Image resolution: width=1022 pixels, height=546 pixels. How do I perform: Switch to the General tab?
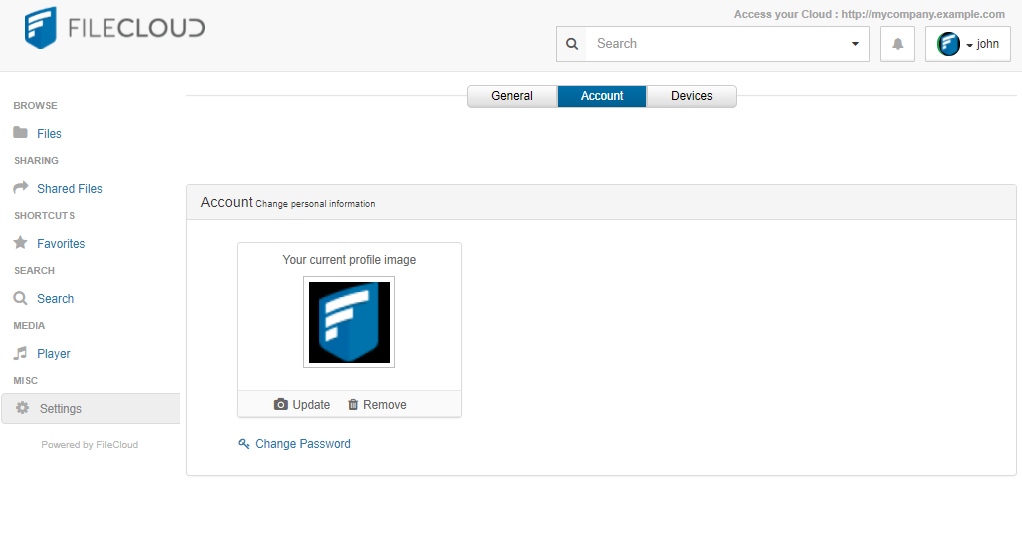coord(512,96)
